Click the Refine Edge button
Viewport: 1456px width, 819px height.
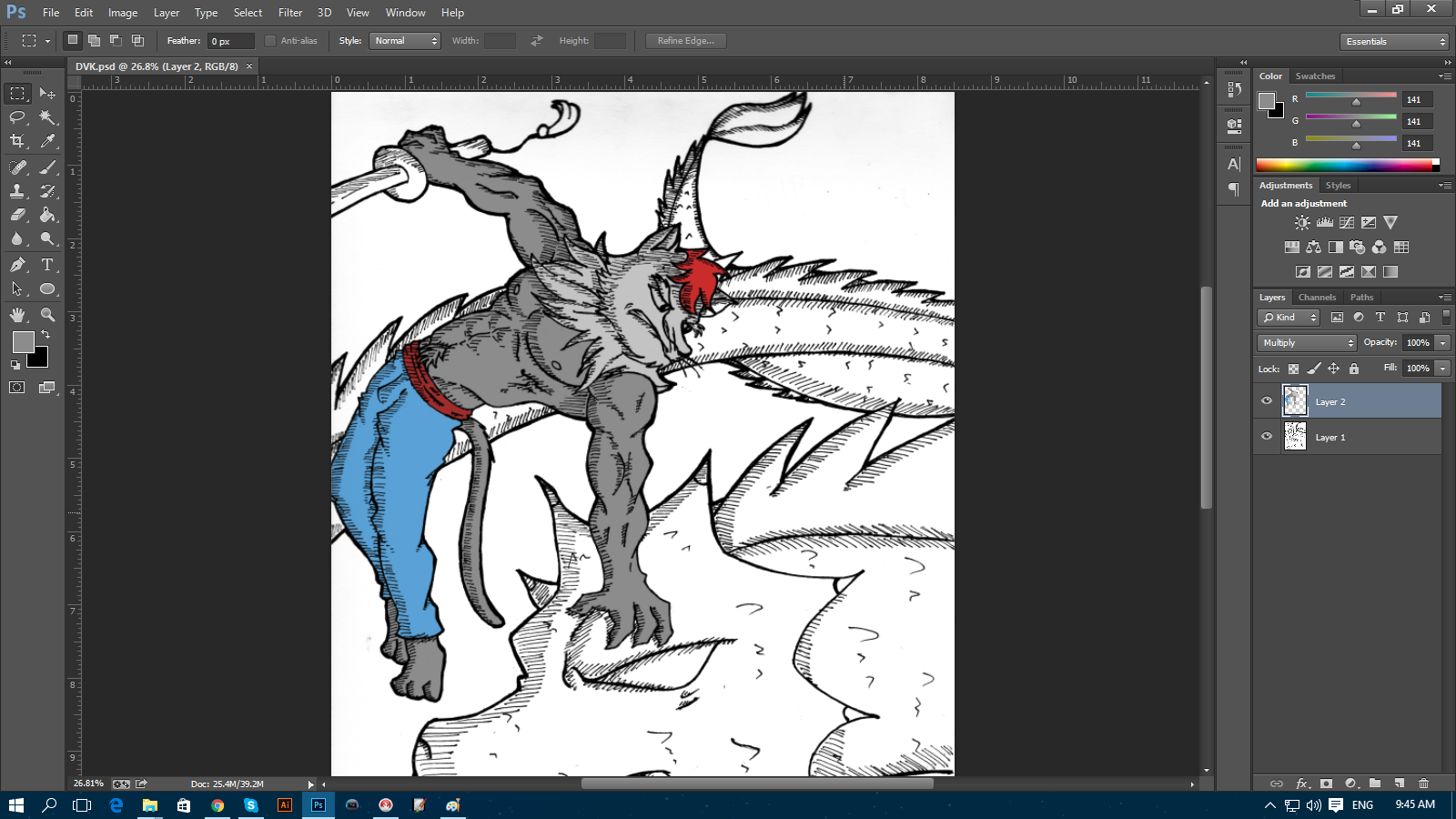(x=686, y=41)
